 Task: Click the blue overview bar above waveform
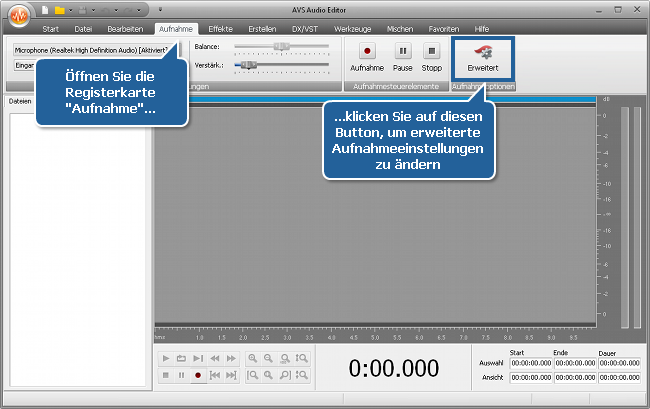[x=375, y=99]
